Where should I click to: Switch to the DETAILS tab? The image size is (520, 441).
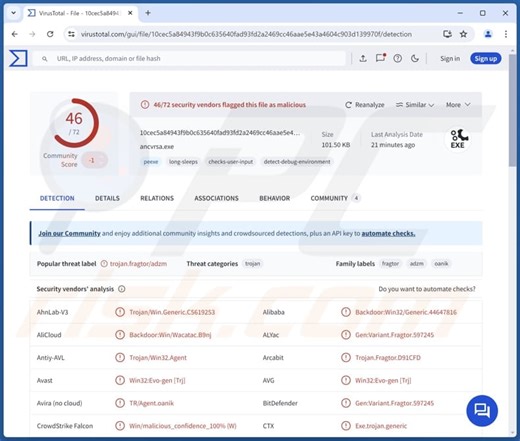(x=107, y=198)
